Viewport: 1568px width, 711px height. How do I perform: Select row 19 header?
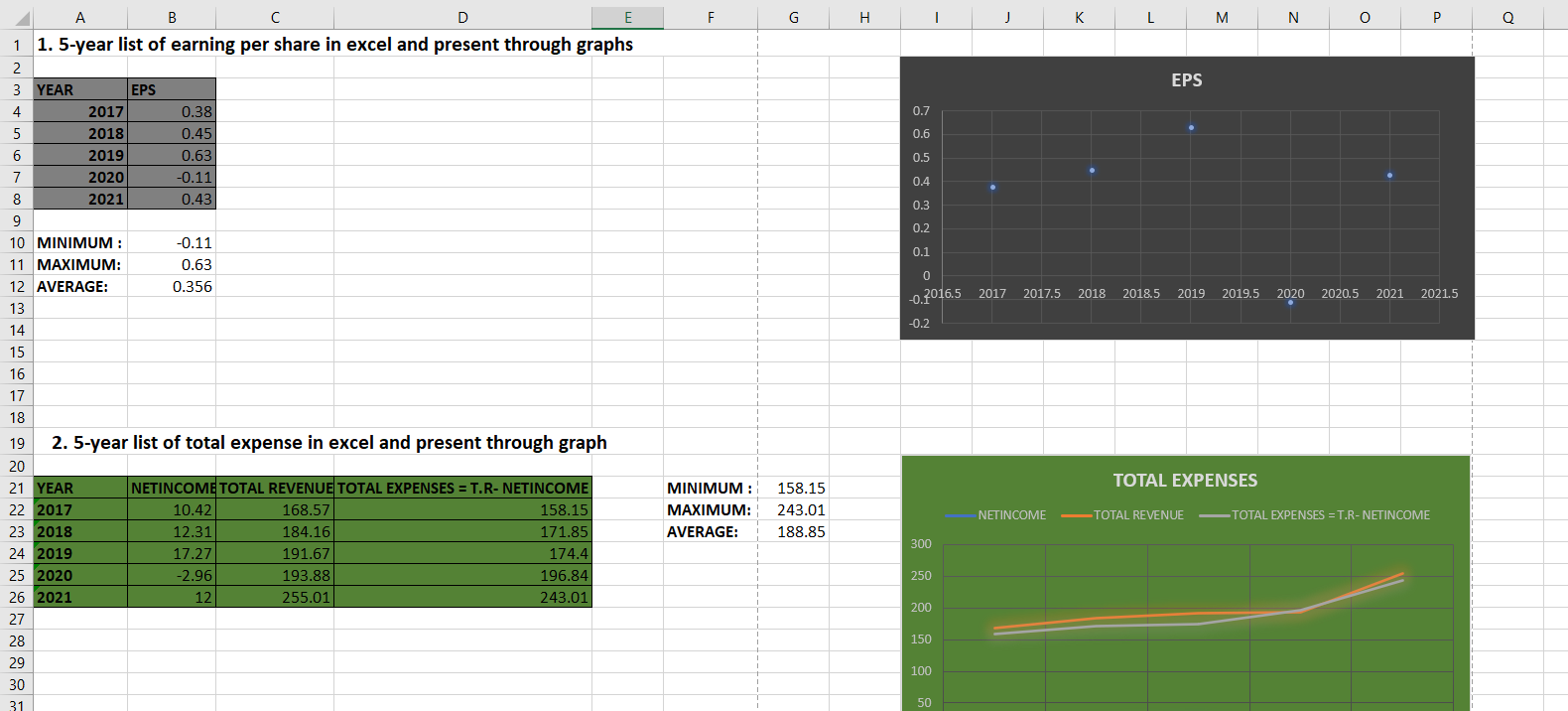(x=17, y=443)
